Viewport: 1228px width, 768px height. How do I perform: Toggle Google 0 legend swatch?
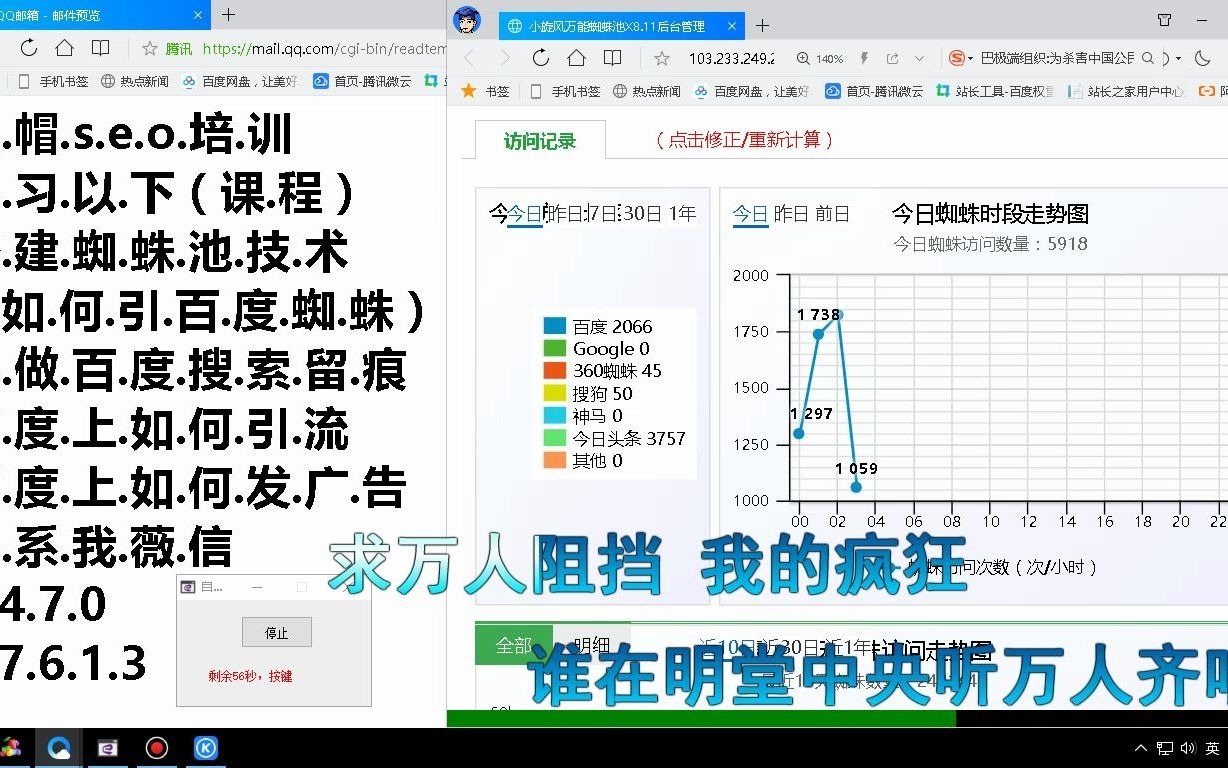point(555,348)
